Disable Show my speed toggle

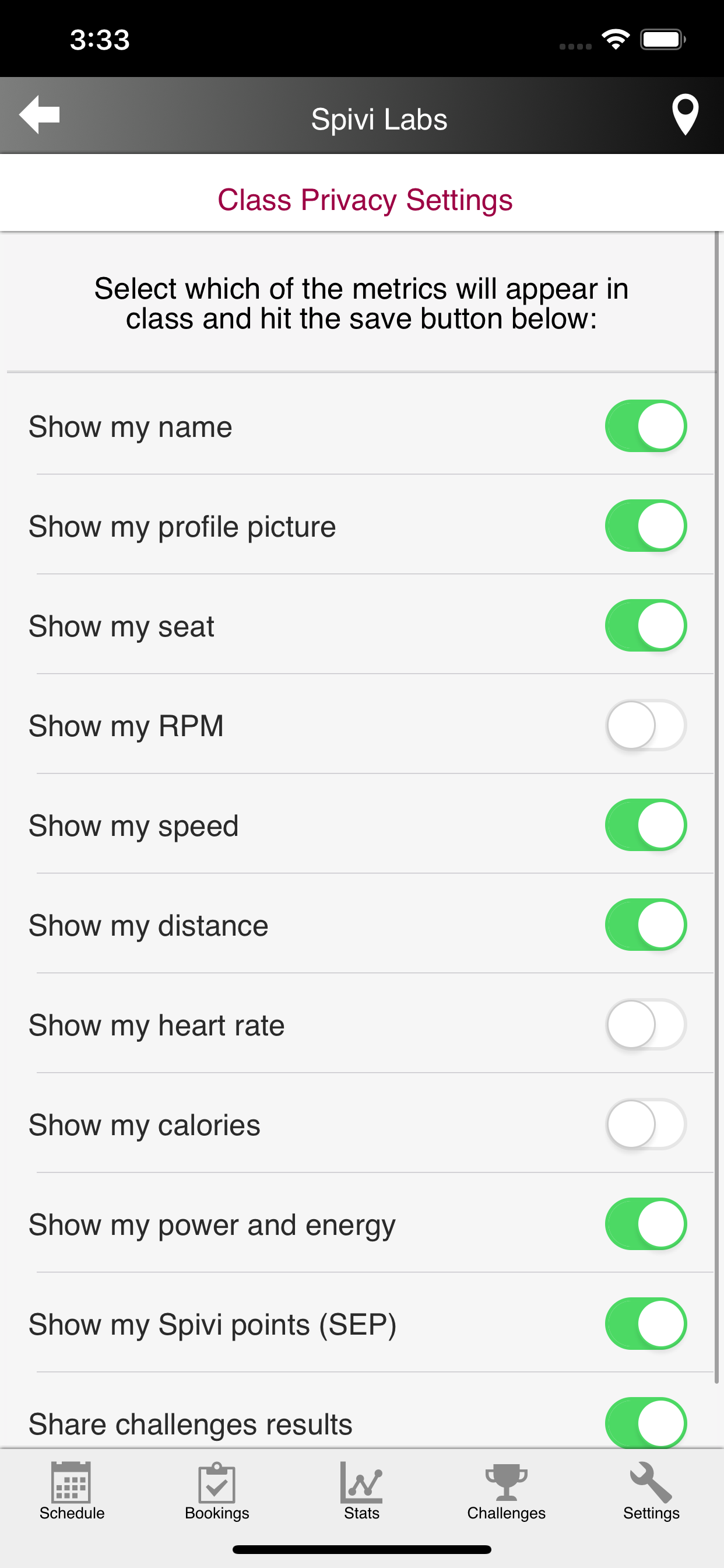pos(645,825)
